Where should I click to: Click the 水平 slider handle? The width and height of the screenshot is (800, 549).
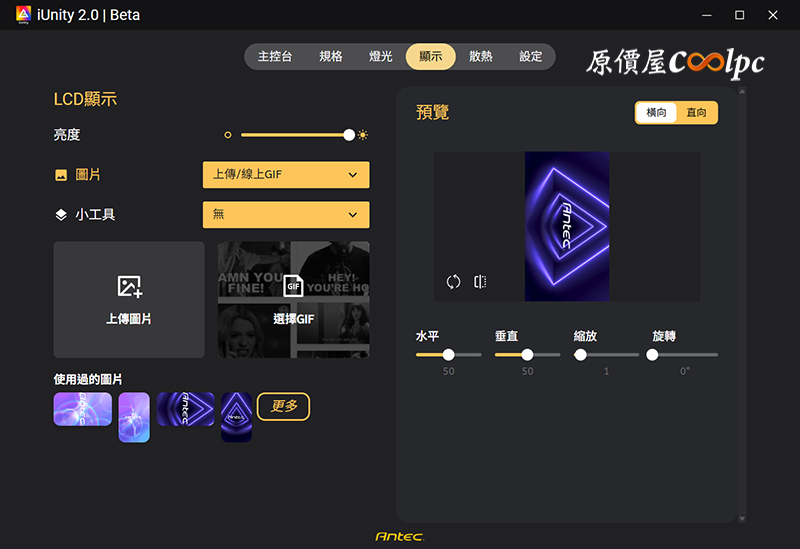pos(448,355)
